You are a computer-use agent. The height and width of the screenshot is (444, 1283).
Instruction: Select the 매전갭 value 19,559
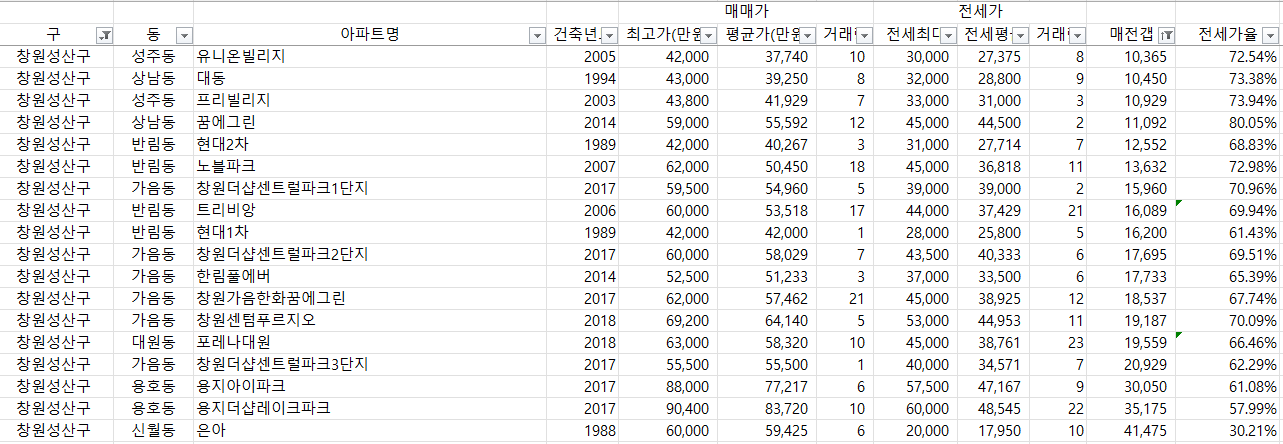[1131, 341]
